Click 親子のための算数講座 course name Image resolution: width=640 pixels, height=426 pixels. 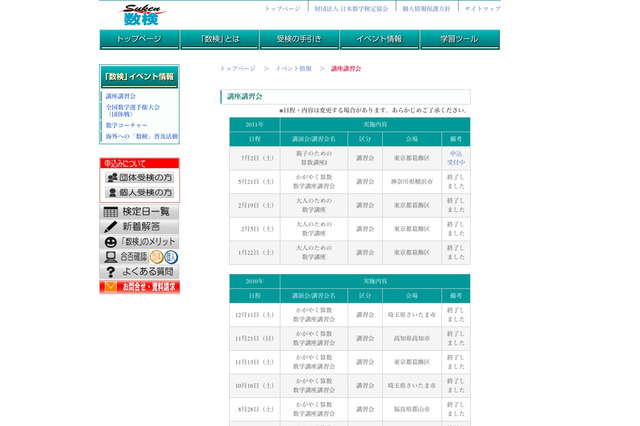314,158
